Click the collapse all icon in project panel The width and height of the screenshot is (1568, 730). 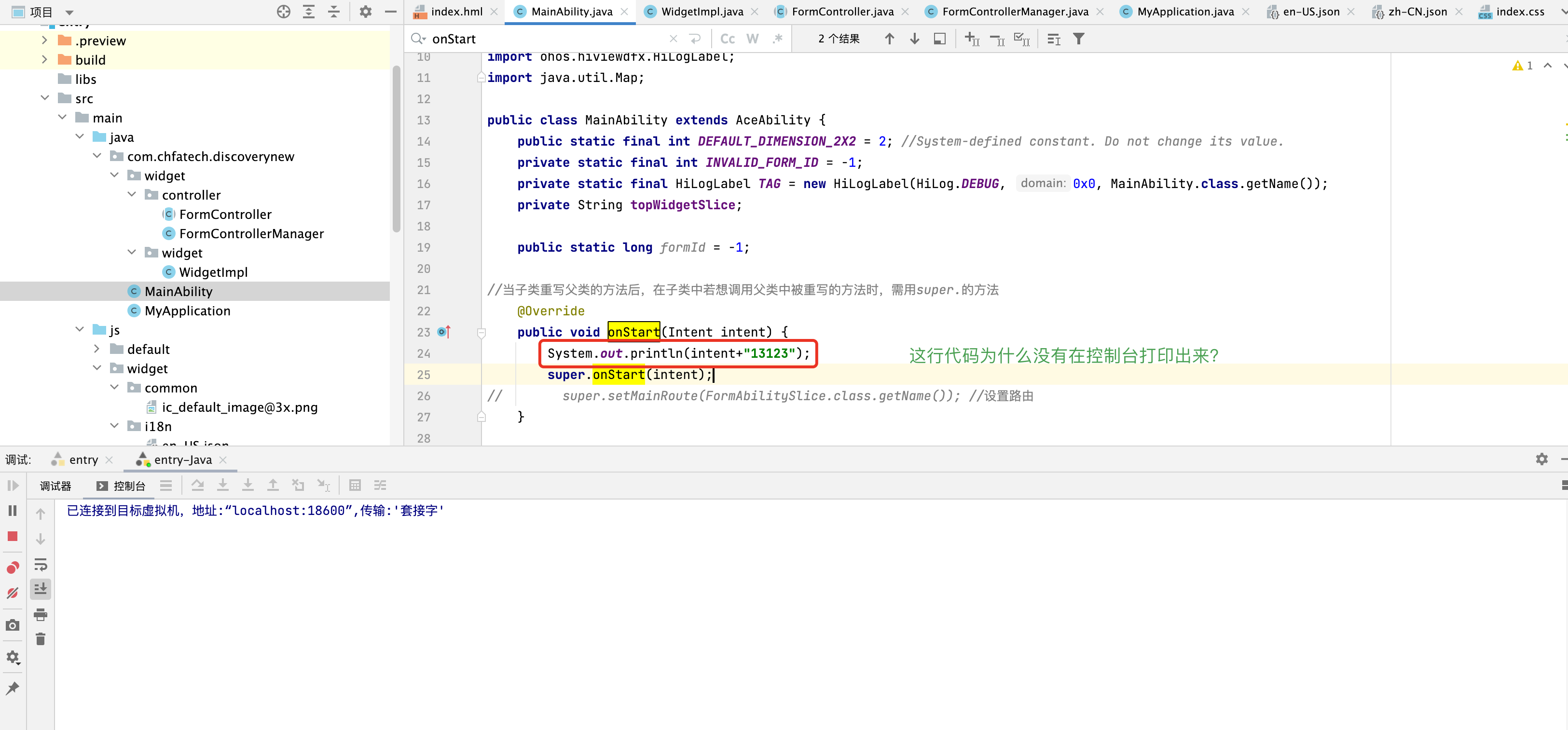pyautogui.click(x=333, y=12)
